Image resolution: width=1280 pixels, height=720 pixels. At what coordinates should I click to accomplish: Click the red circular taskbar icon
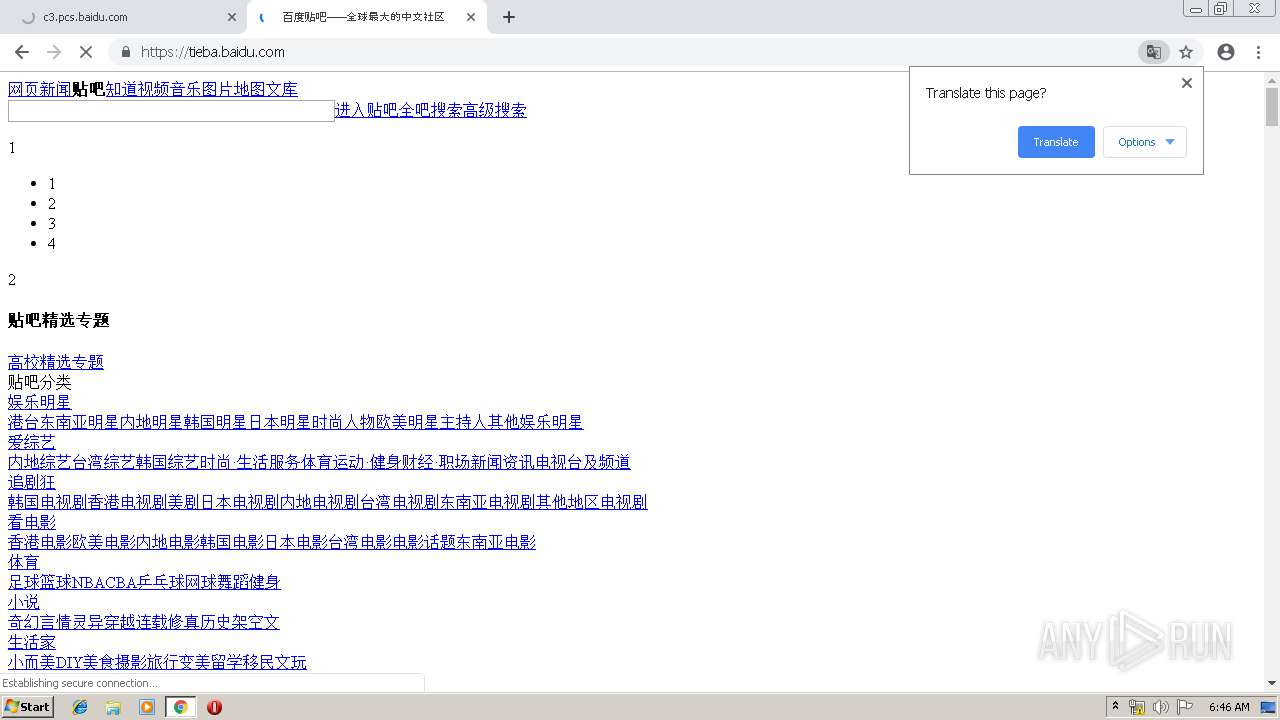coord(214,707)
